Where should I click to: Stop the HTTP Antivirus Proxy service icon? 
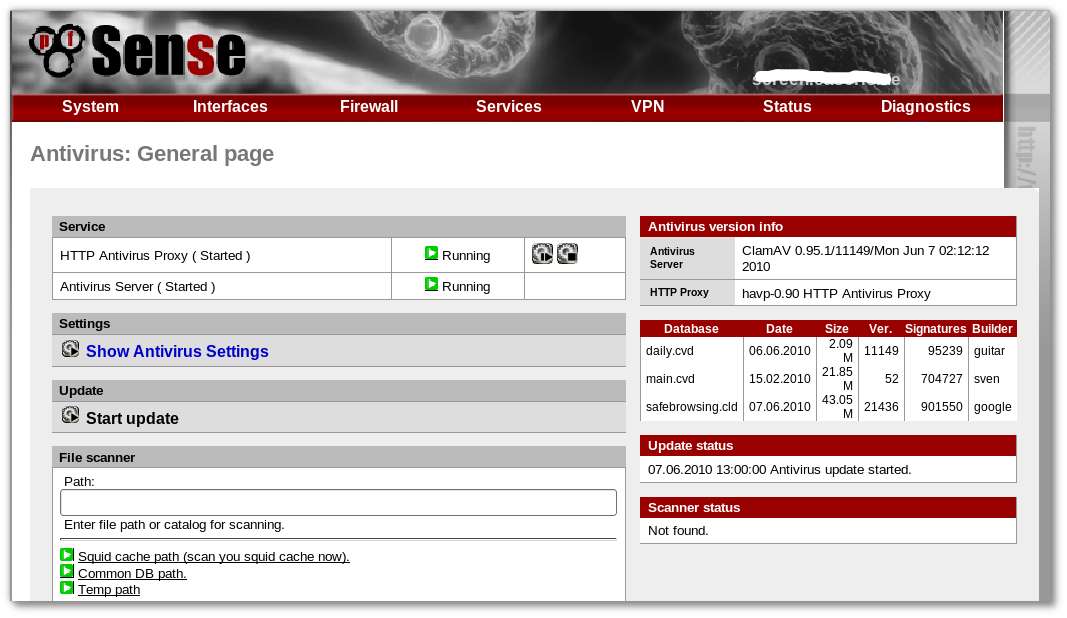(x=568, y=254)
